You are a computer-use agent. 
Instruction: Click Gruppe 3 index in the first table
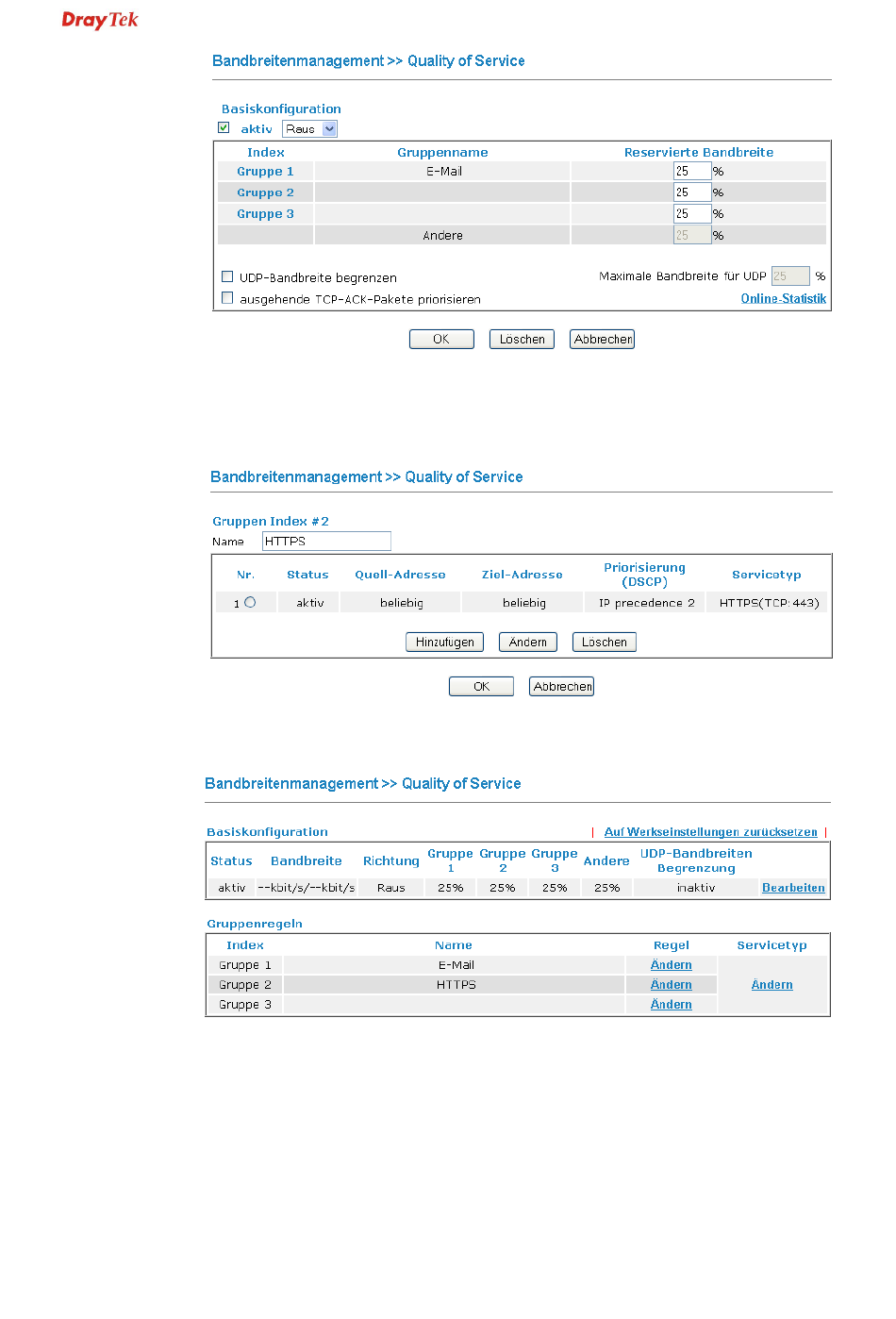coord(265,214)
